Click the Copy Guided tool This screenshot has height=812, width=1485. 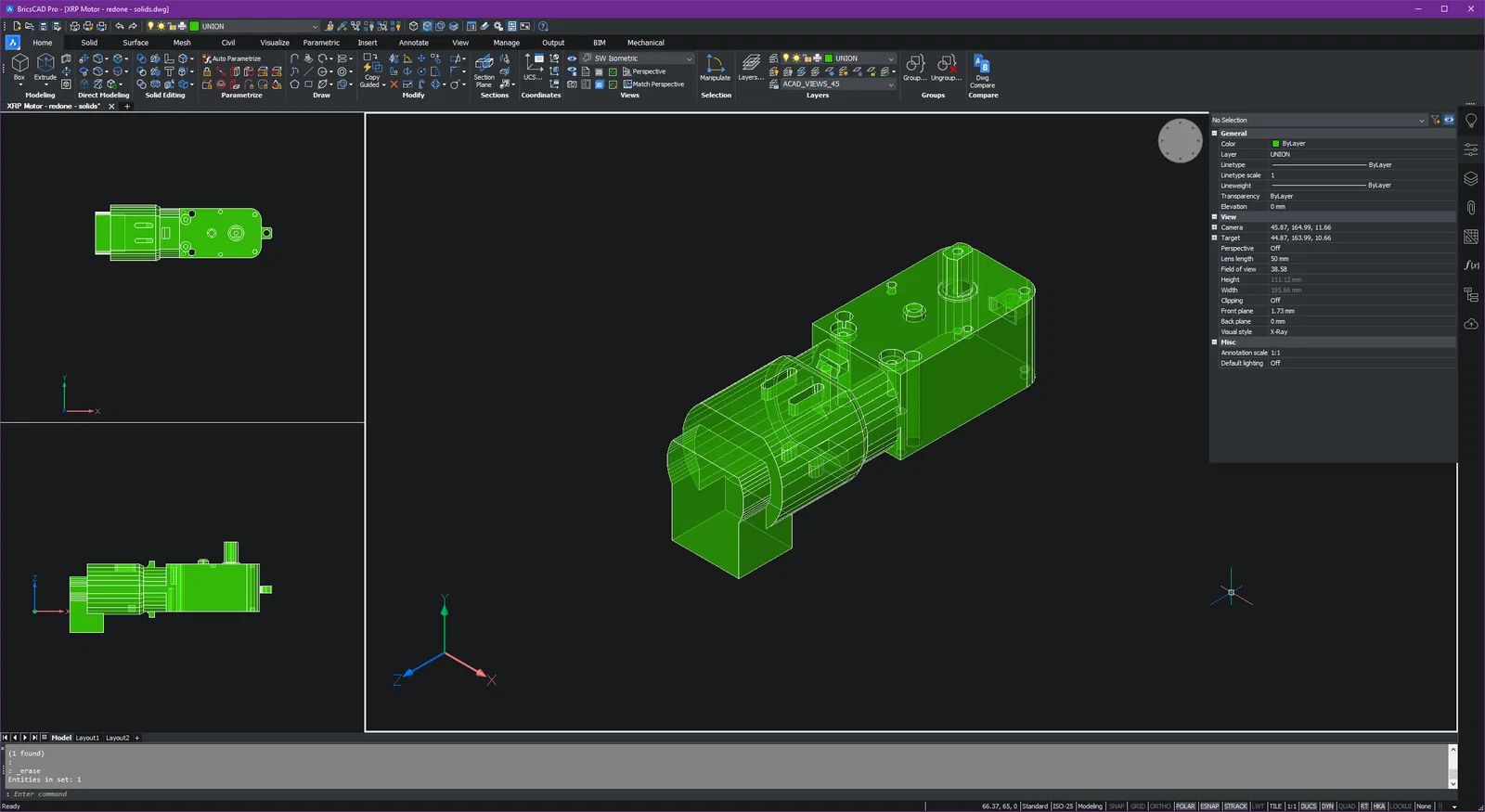pyautogui.click(x=371, y=71)
